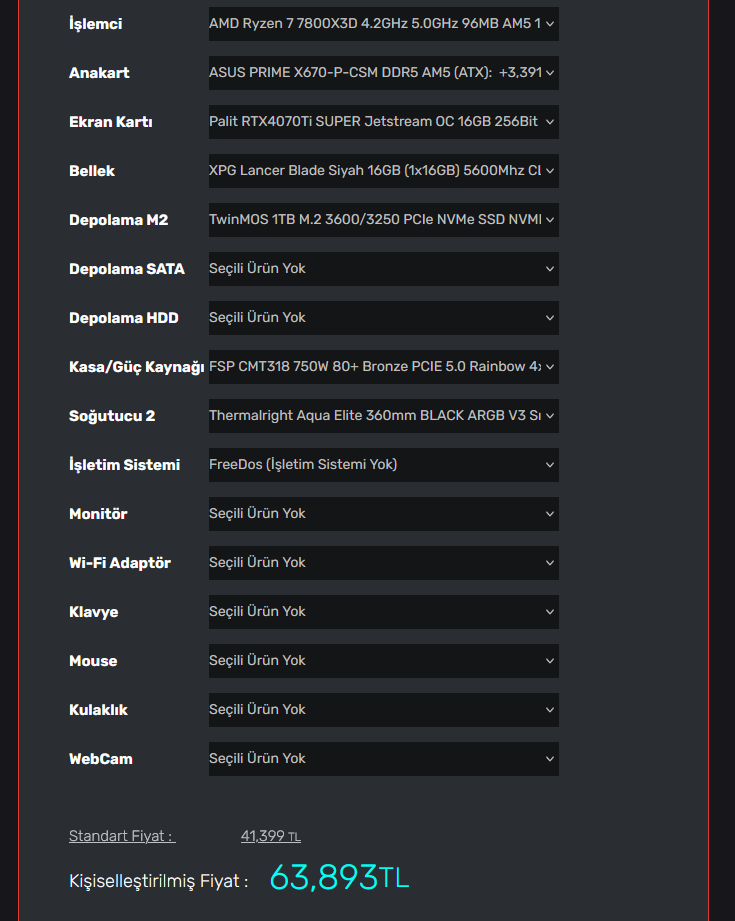735x921 pixels.
Task: Click the 63,893TL customized price
Action: [x=339, y=878]
